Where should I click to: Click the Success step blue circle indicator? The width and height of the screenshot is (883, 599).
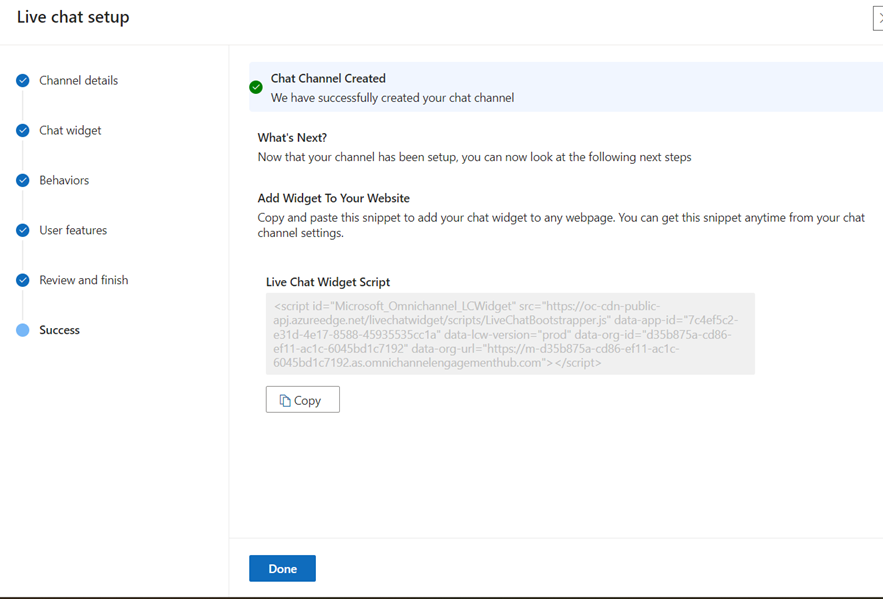(23, 331)
